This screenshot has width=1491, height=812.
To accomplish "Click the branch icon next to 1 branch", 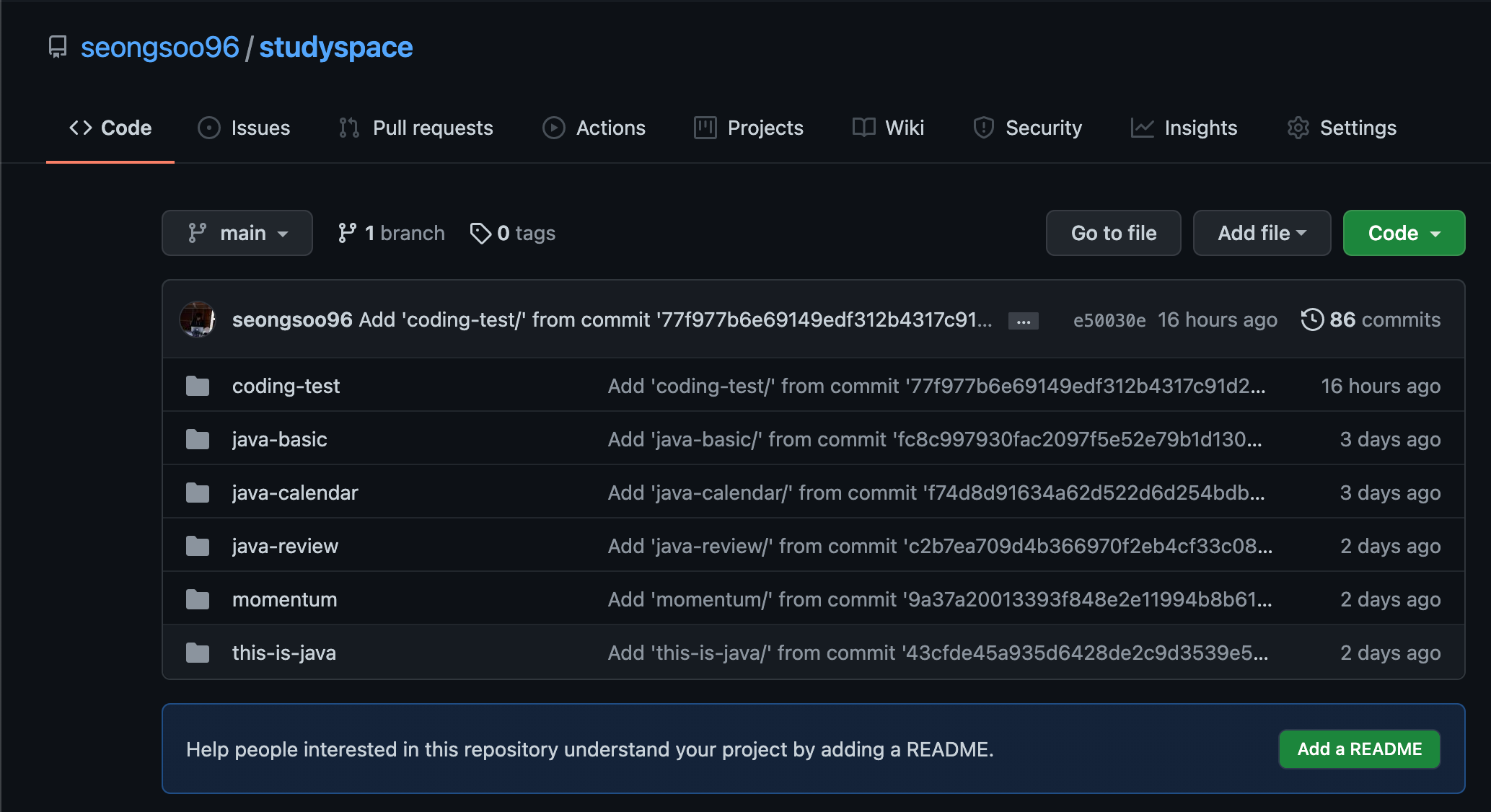I will pos(347,233).
